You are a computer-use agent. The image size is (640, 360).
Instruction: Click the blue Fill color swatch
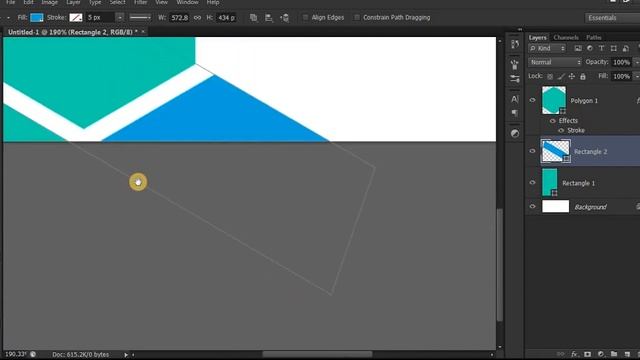pyautogui.click(x=37, y=18)
